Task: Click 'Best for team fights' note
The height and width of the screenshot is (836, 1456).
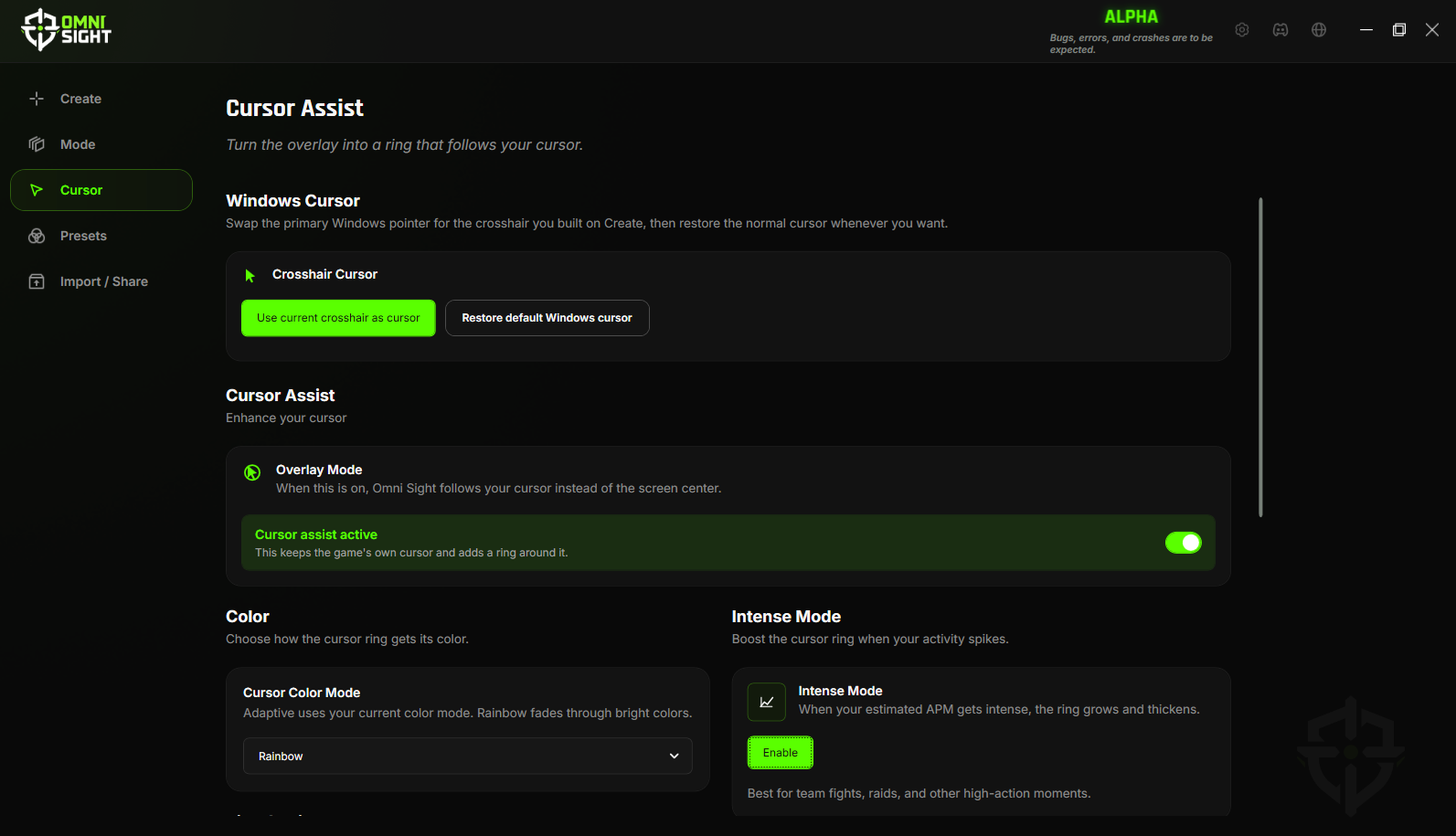Action: click(x=919, y=793)
